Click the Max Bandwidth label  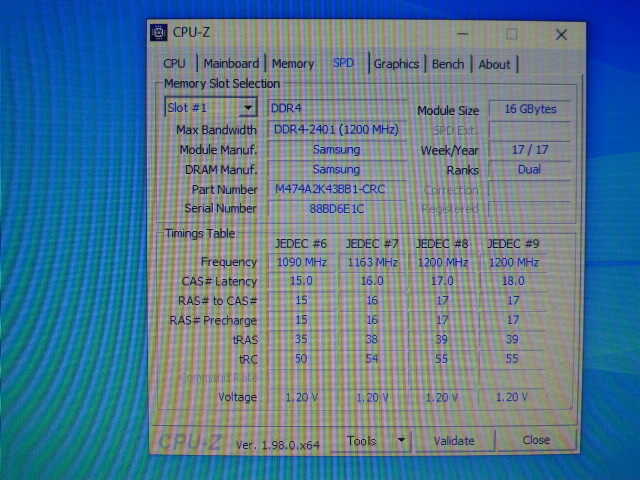(x=216, y=130)
